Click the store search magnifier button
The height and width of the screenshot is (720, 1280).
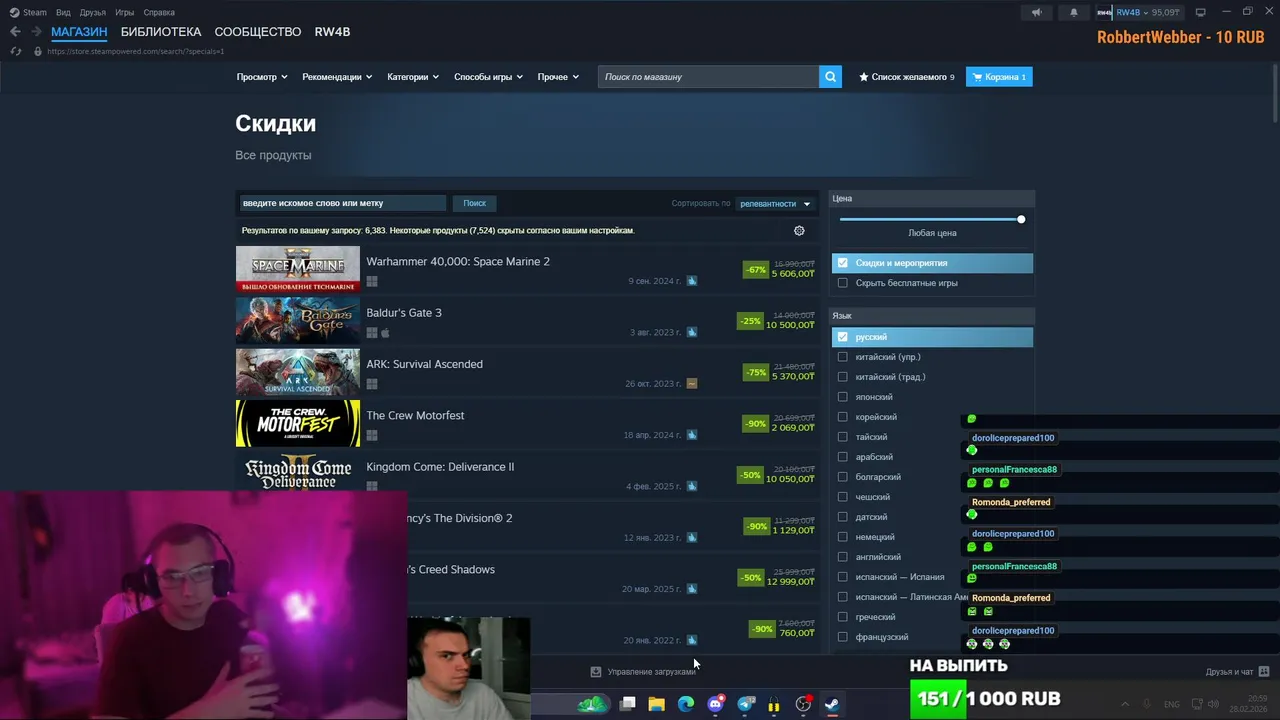pyautogui.click(x=830, y=77)
